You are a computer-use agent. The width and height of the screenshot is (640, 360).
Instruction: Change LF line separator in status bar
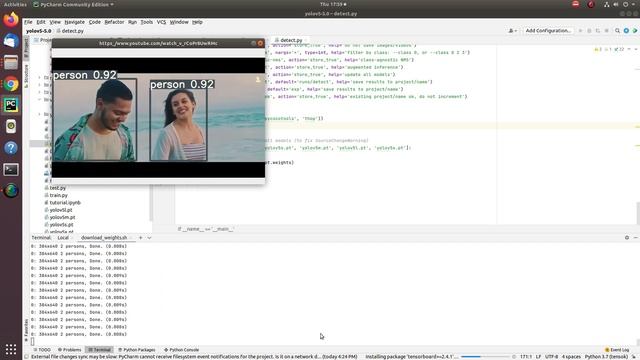(x=538, y=357)
